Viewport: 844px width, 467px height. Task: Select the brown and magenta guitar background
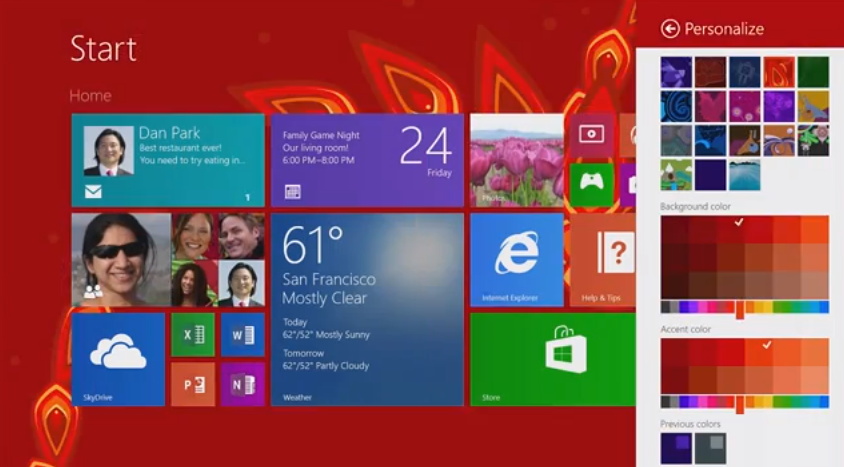[745, 140]
